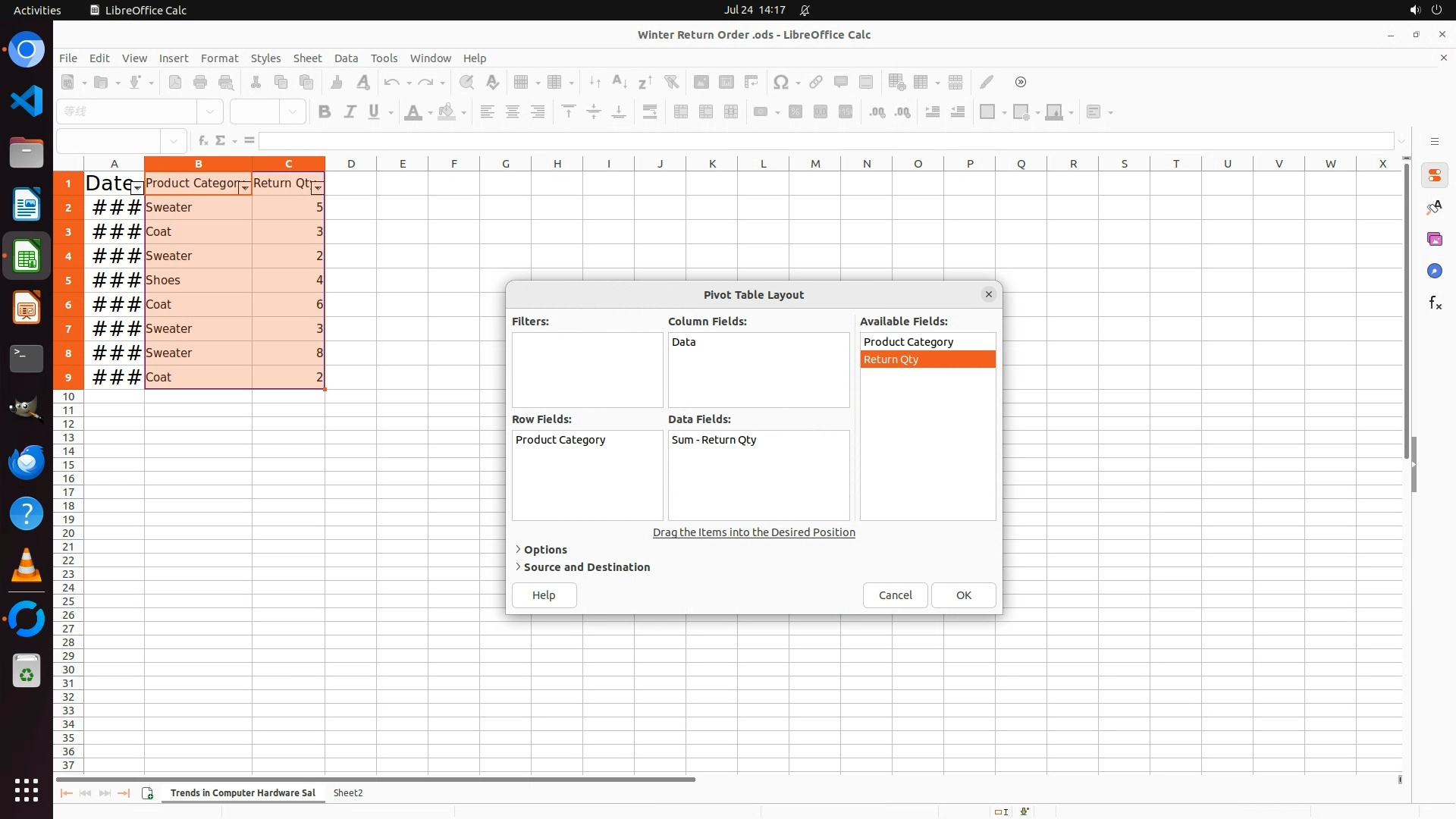This screenshot has height=819, width=1456.
Task: Open the Return Qty column filter dropdown
Action: tap(317, 187)
